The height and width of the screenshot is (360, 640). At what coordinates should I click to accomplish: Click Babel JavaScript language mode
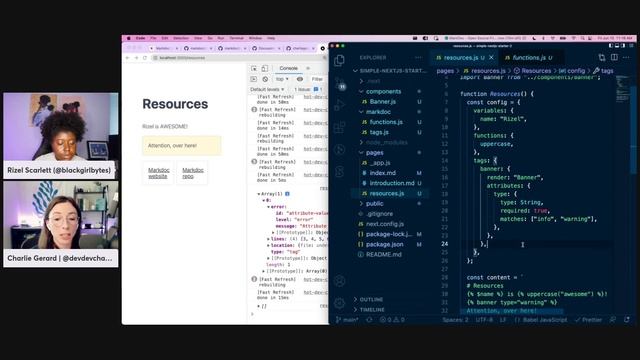pyautogui.click(x=541, y=320)
